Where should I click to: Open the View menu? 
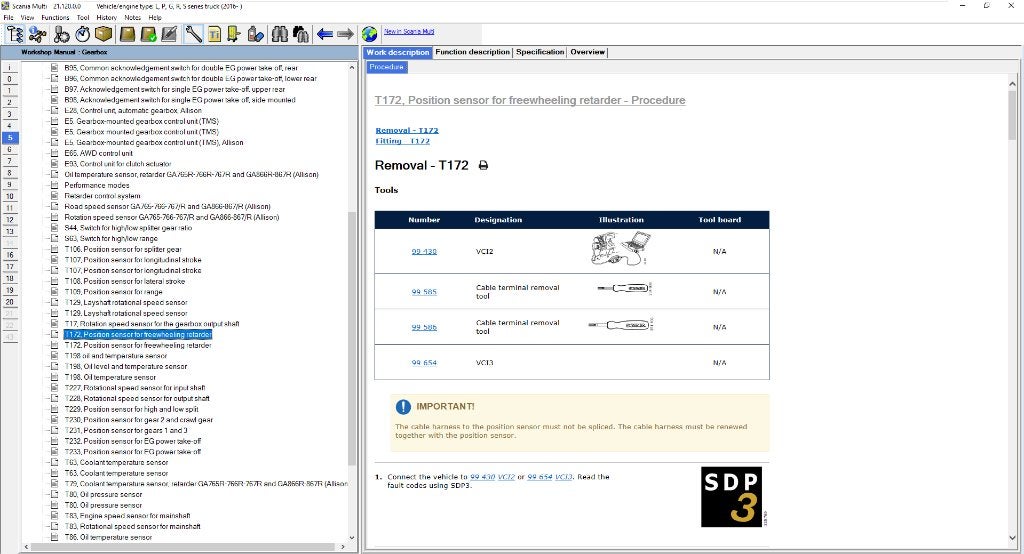click(x=27, y=18)
